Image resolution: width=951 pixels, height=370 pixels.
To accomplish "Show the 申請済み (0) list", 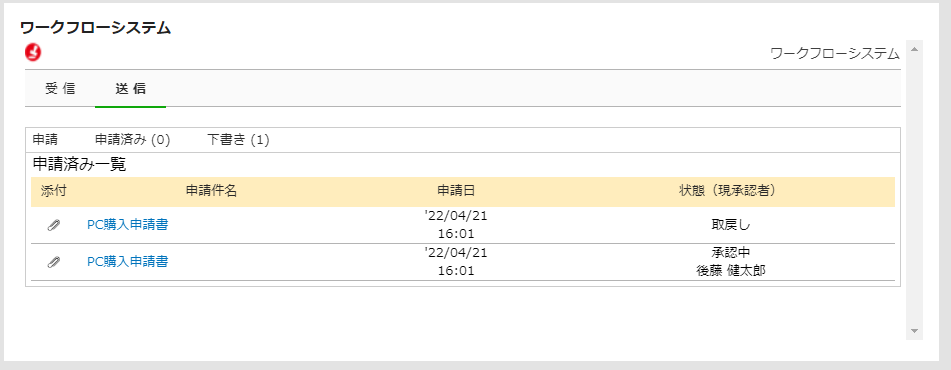I will tap(132, 140).
